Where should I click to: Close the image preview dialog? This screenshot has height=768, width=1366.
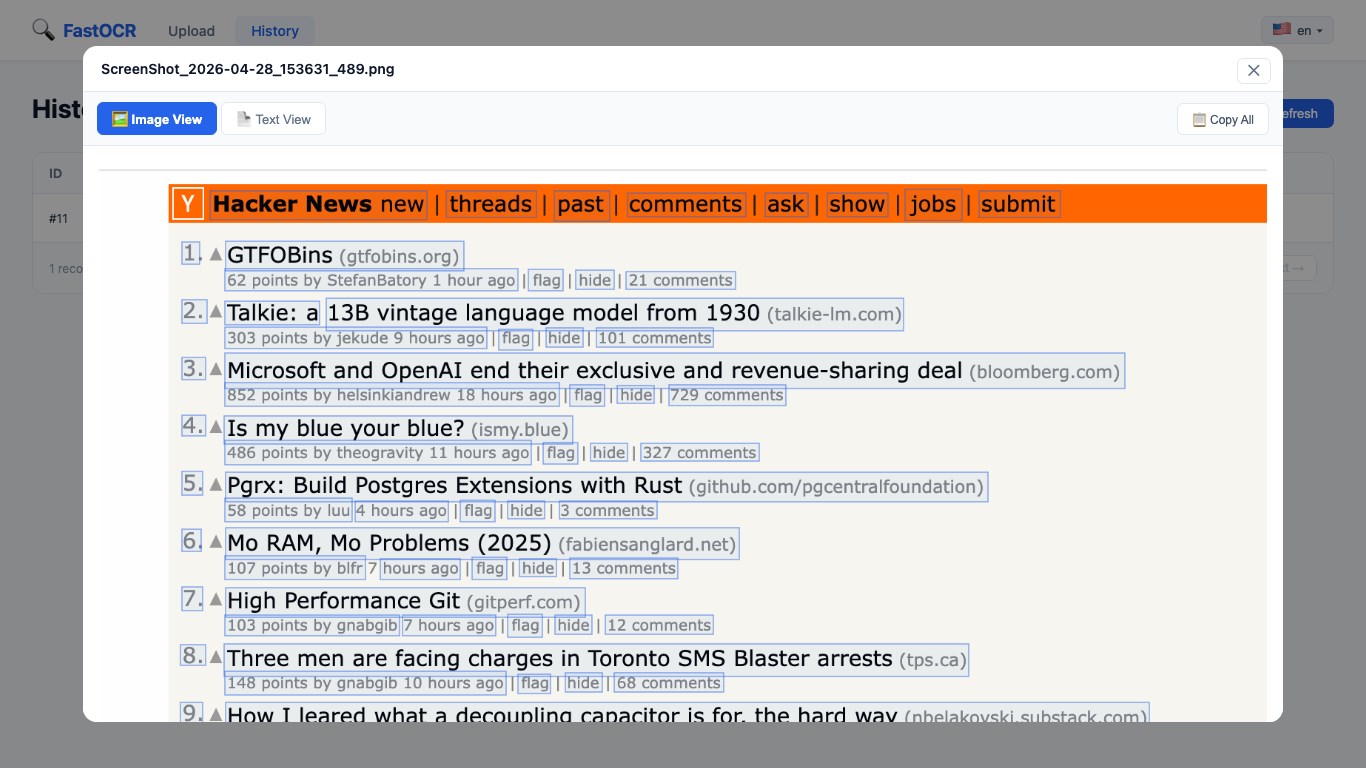click(1253, 70)
